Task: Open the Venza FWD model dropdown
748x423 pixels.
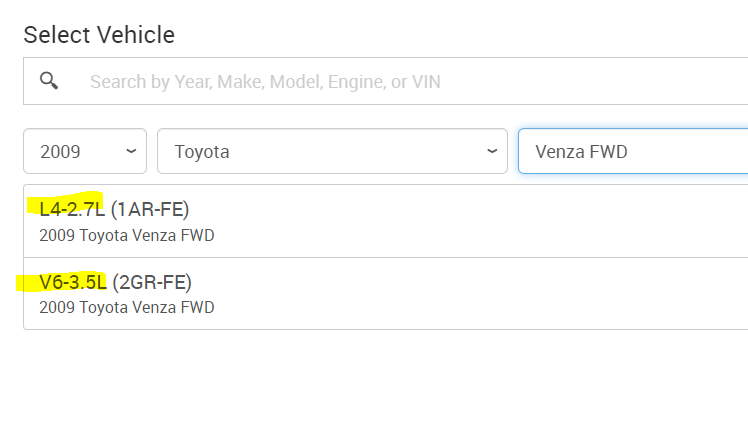Action: pos(633,152)
